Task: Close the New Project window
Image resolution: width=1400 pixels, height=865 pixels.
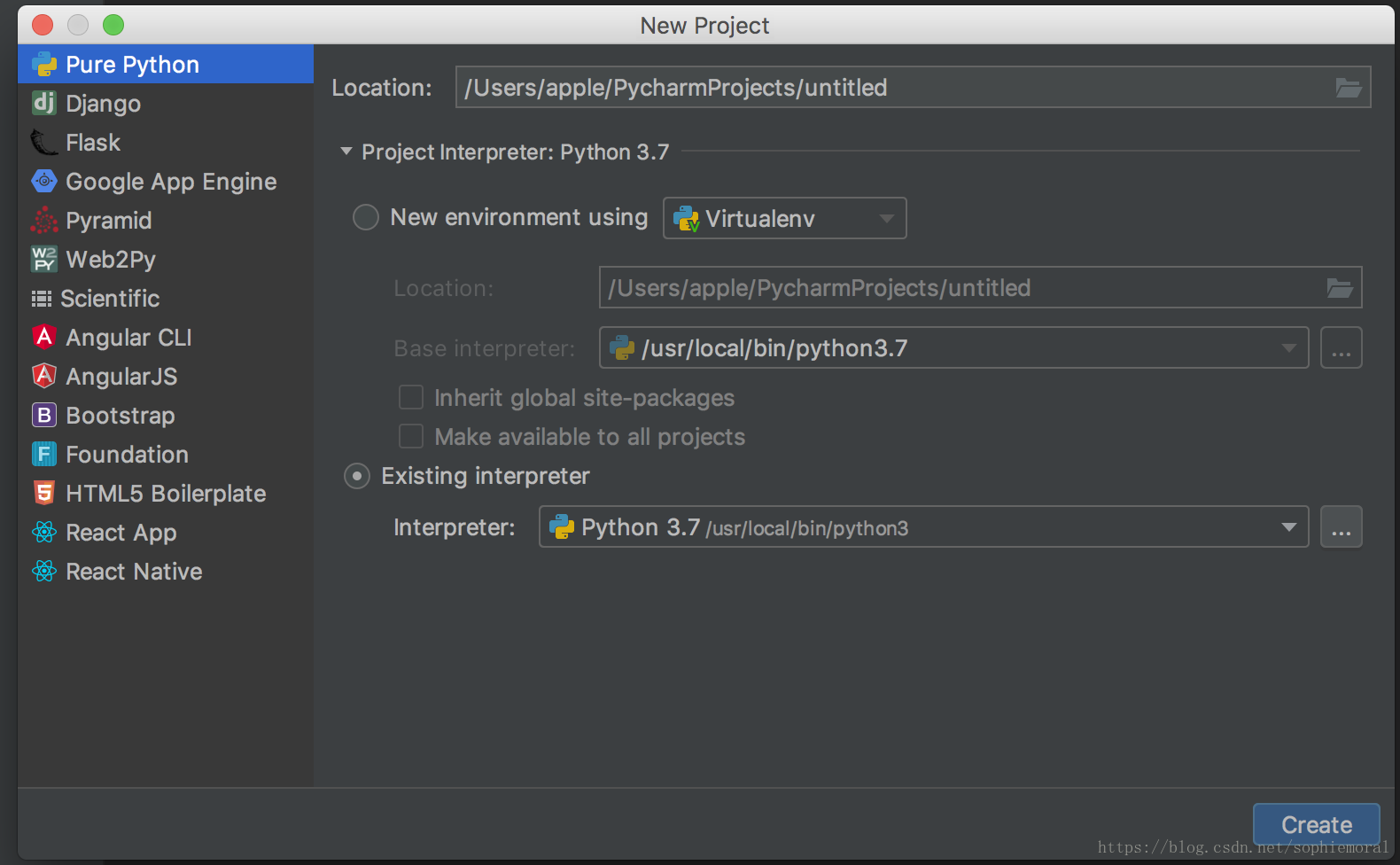Action: pyautogui.click(x=43, y=25)
